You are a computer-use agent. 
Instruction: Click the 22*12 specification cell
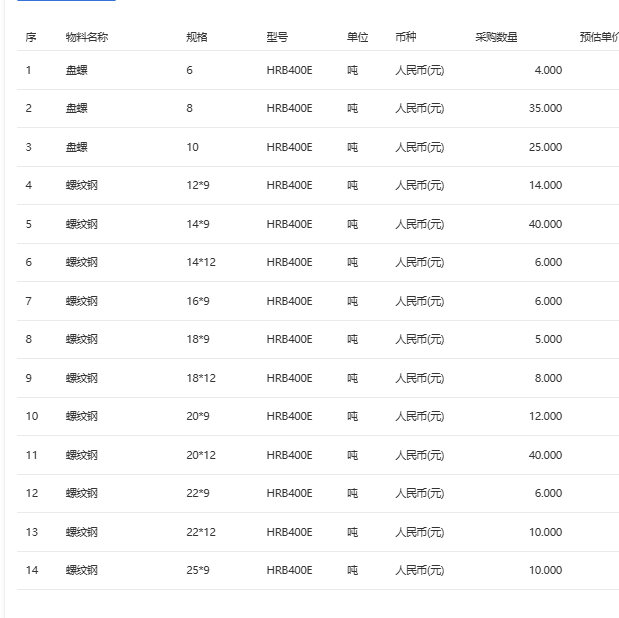(201, 532)
